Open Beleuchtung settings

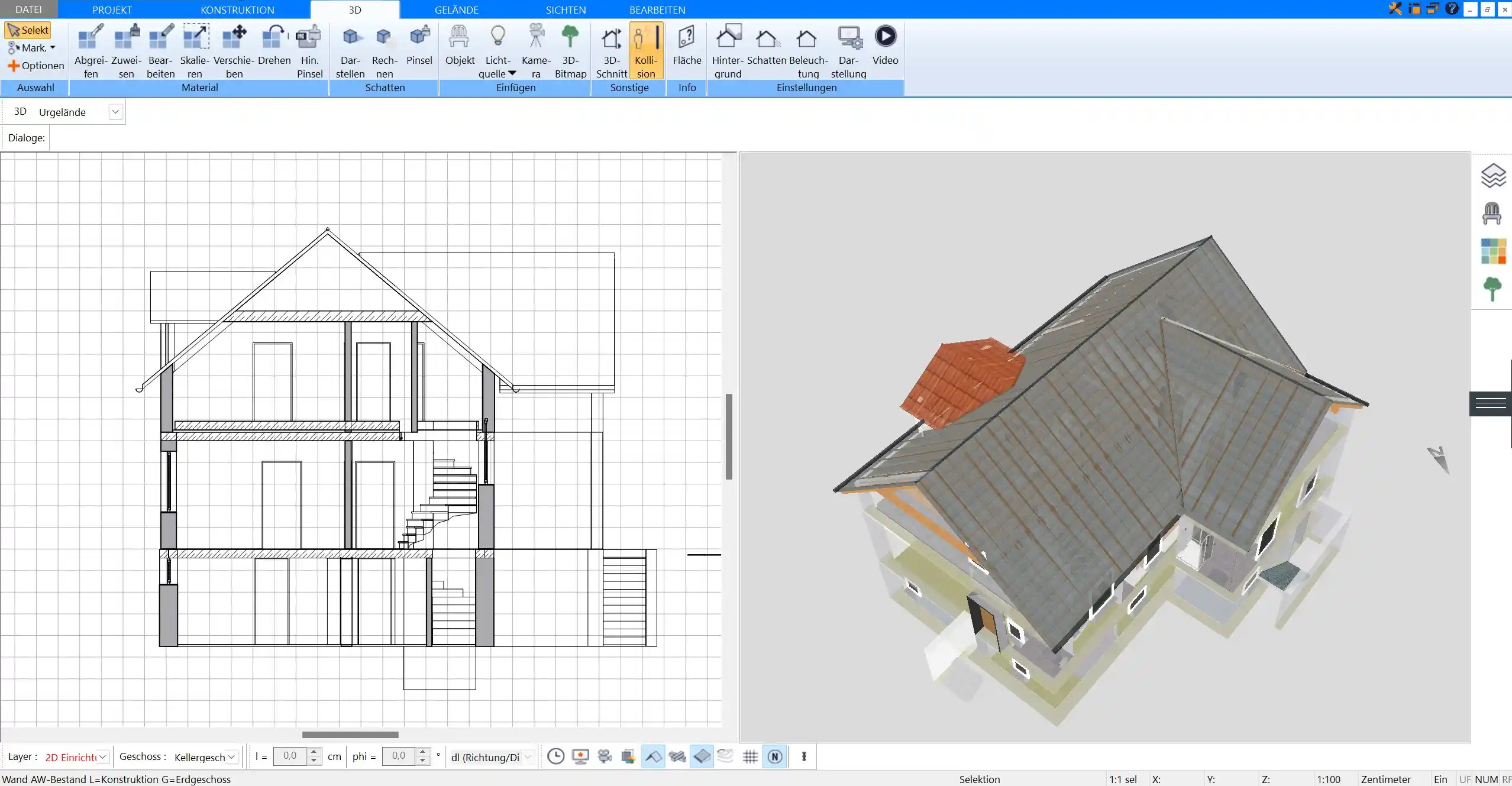808,51
